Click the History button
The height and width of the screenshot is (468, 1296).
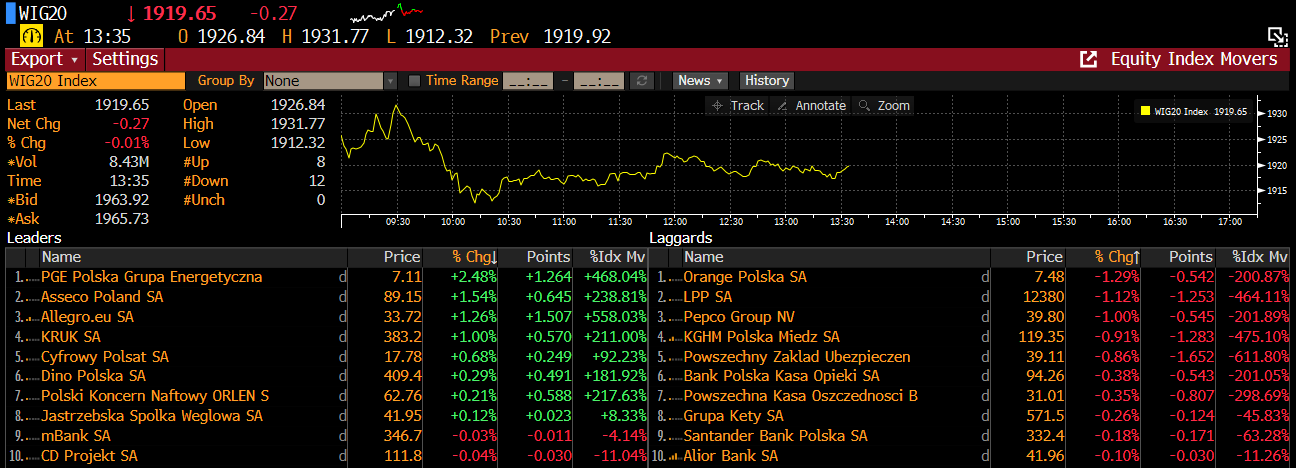click(767, 81)
